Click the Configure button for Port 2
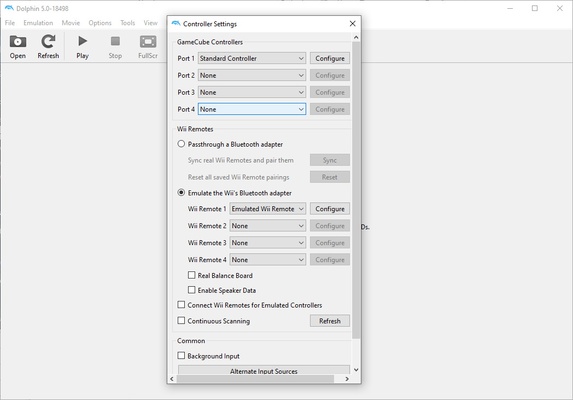573x400 pixels. pos(330,75)
